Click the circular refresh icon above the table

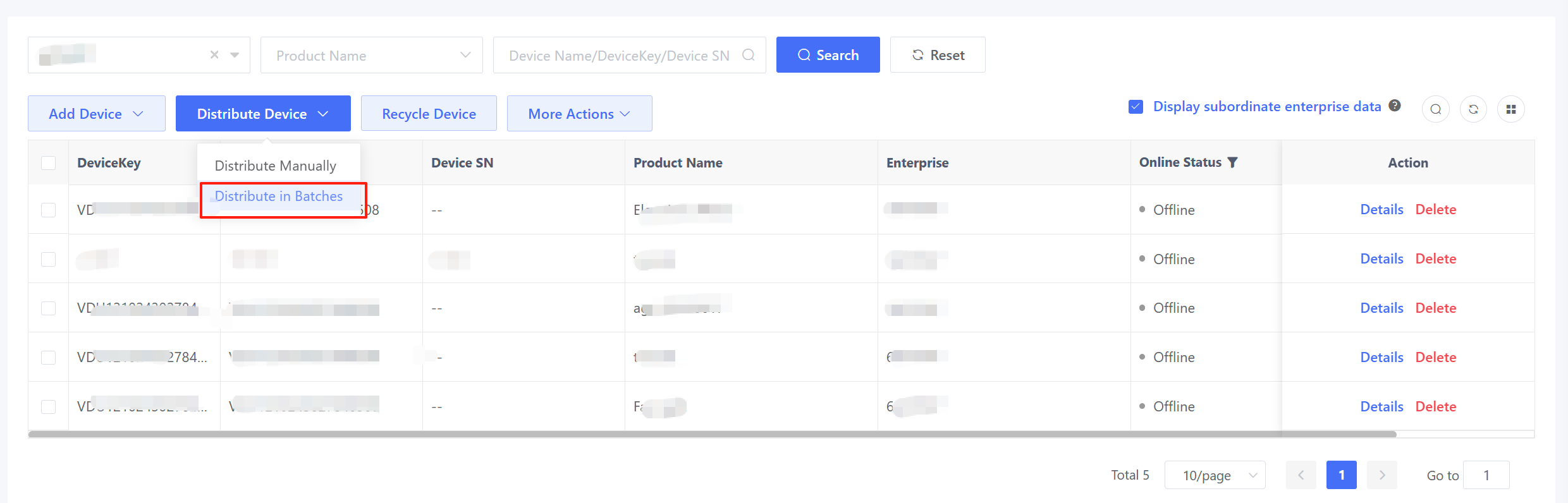click(x=1473, y=109)
